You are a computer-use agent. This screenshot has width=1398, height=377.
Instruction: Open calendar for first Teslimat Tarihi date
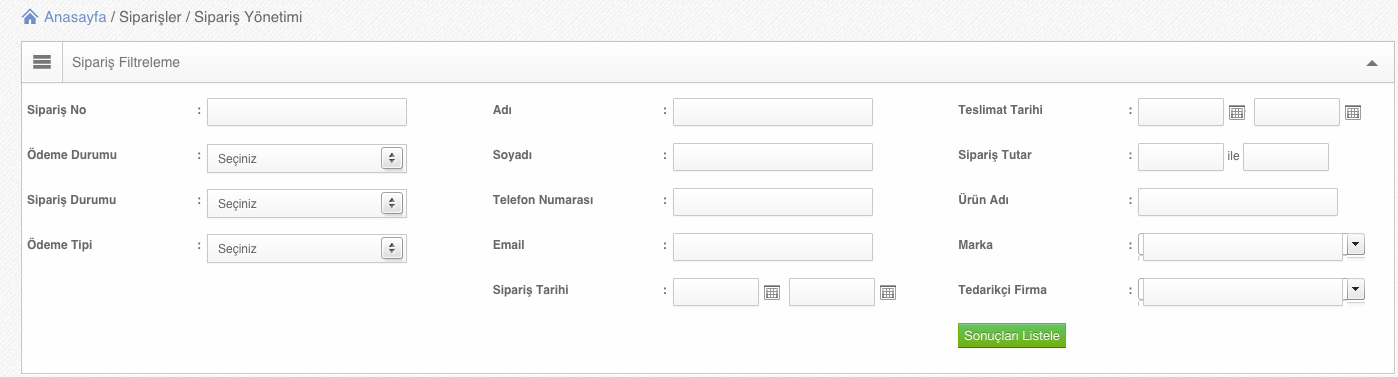pos(1237,112)
